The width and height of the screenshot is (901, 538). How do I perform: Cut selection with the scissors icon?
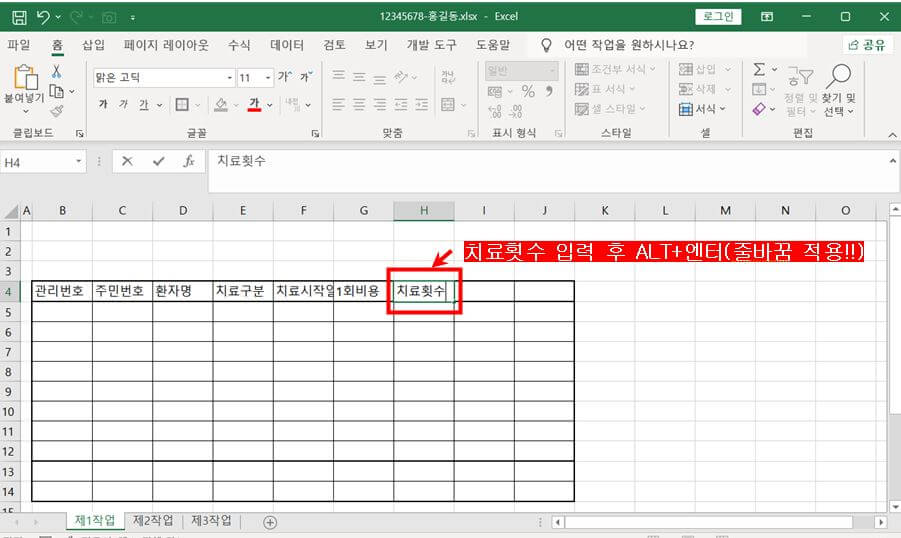tap(56, 72)
